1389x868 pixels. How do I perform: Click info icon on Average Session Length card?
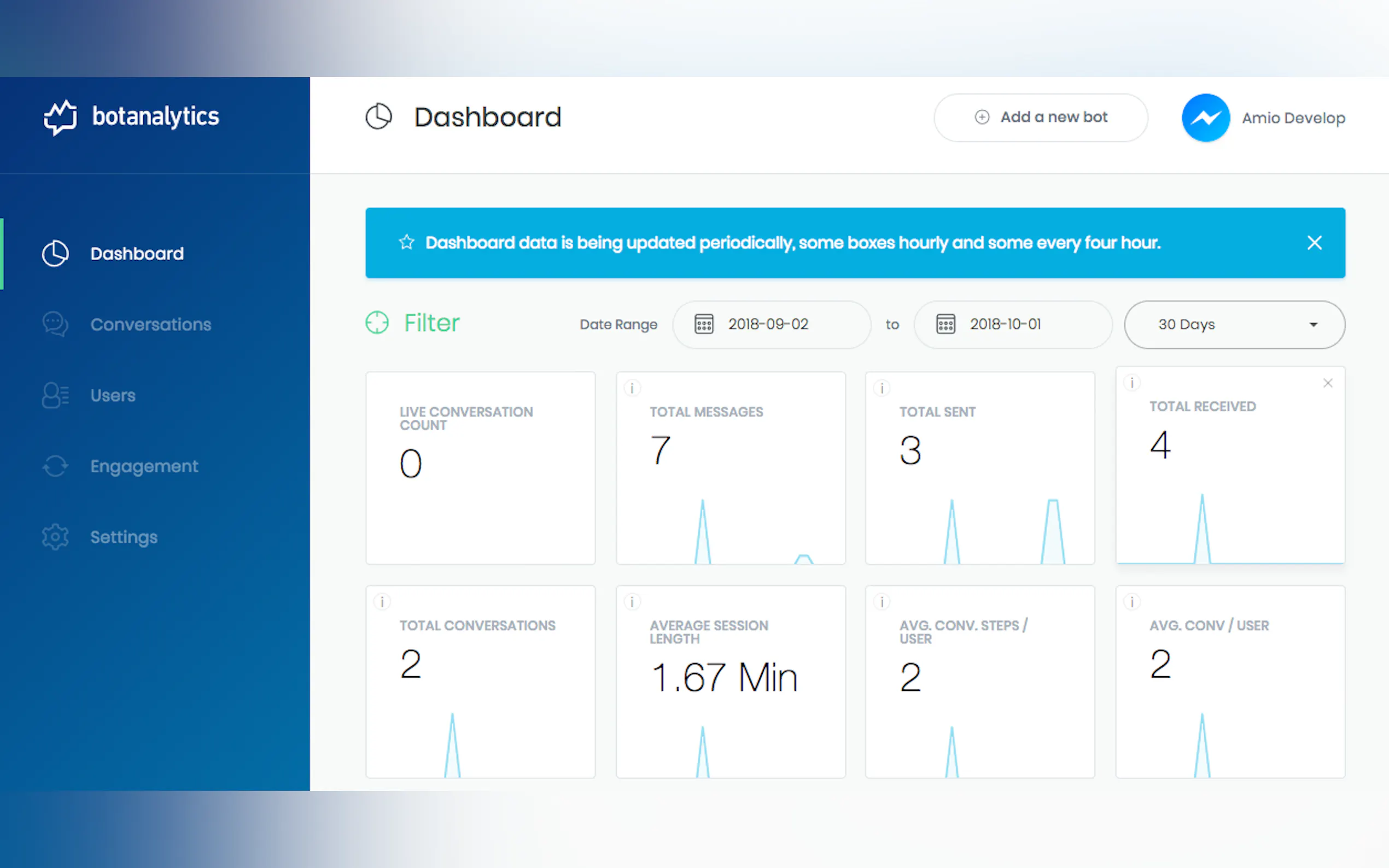point(632,602)
